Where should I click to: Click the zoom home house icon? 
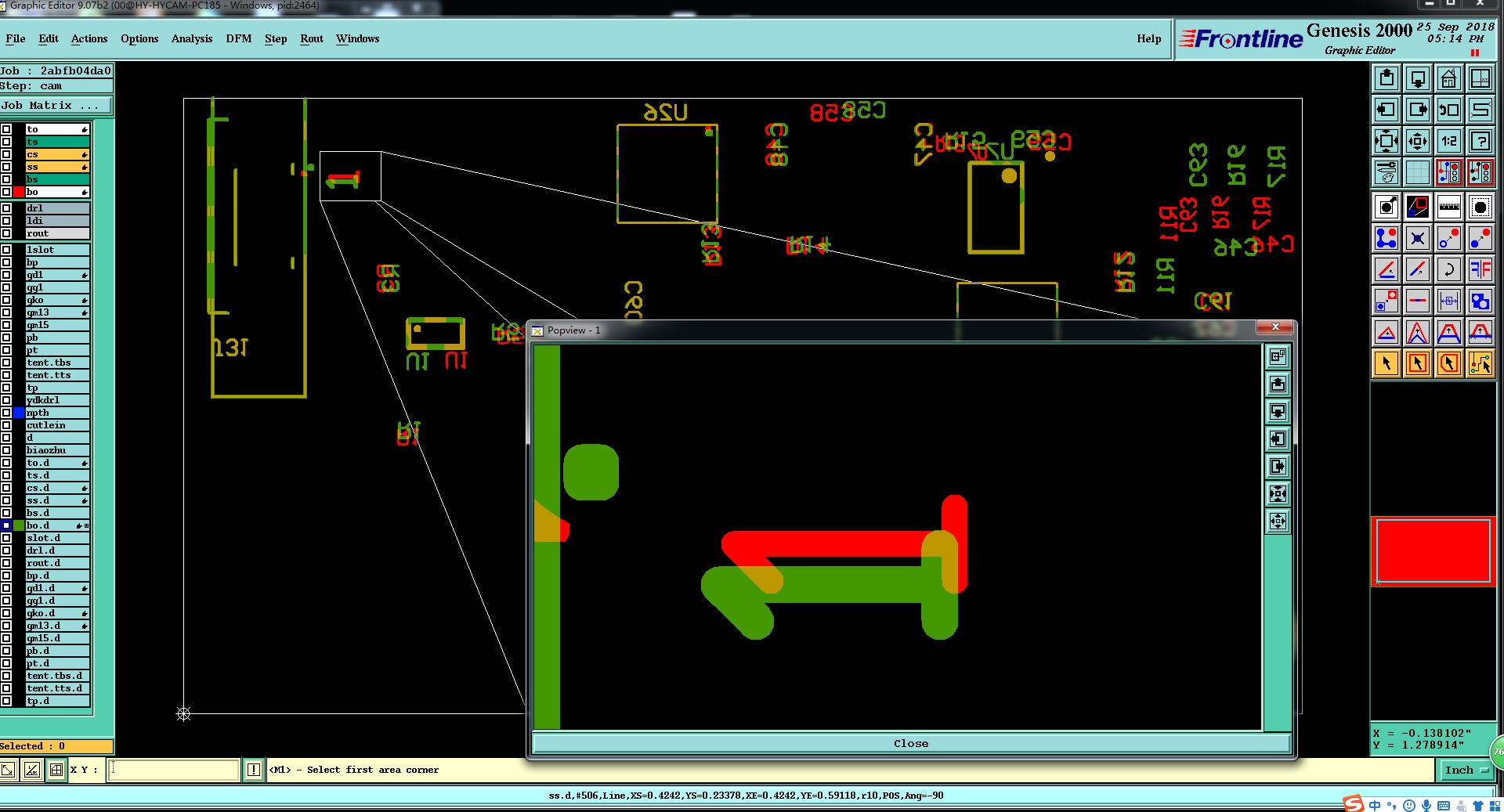point(1449,78)
